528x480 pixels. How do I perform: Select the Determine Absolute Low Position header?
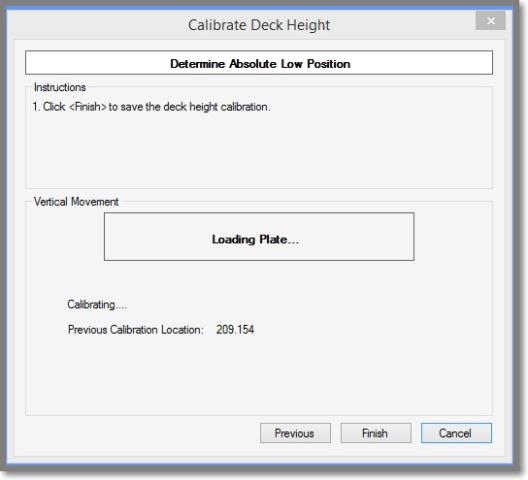coord(259,63)
